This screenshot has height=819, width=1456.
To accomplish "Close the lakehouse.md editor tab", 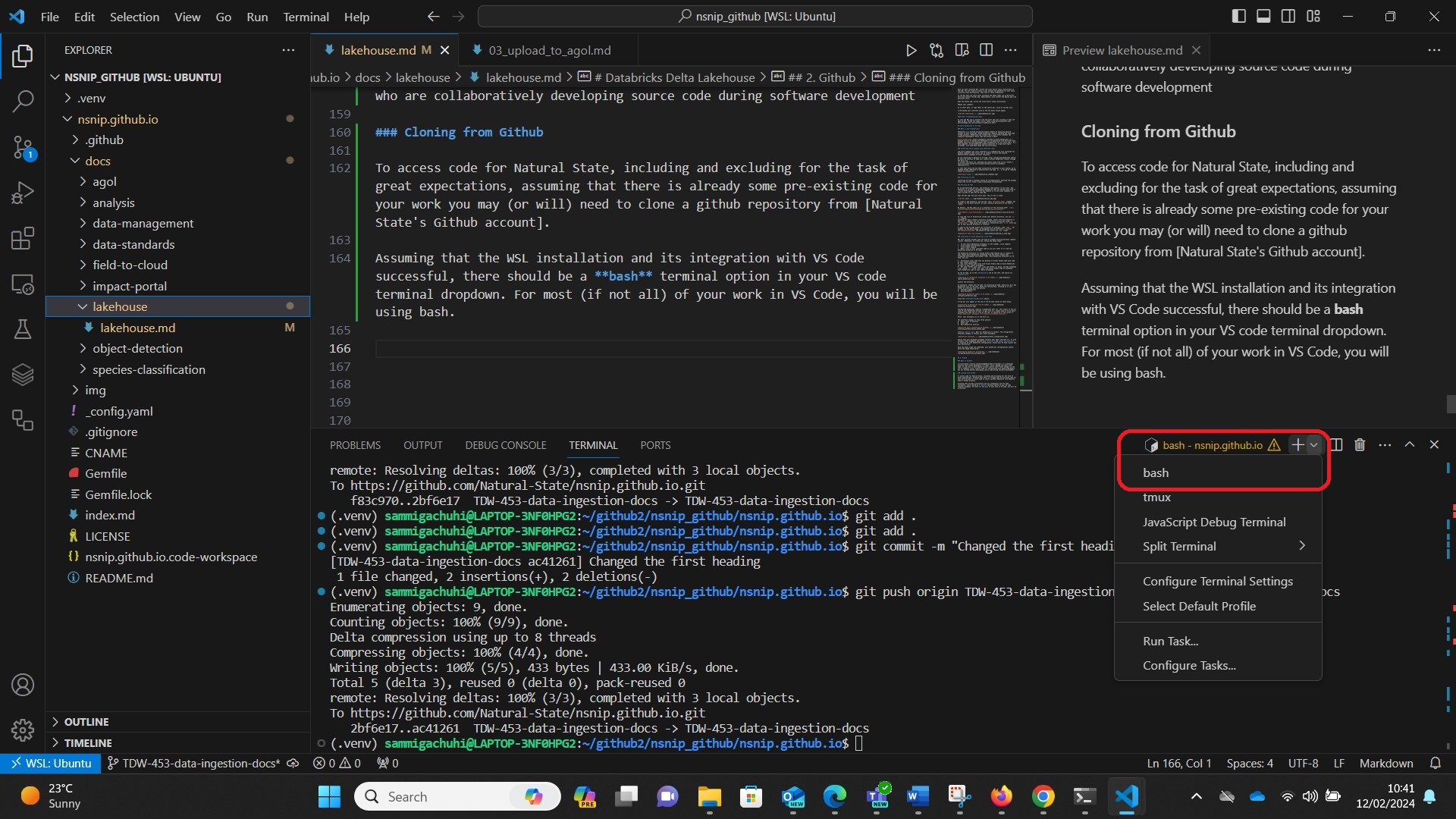I will click(445, 50).
